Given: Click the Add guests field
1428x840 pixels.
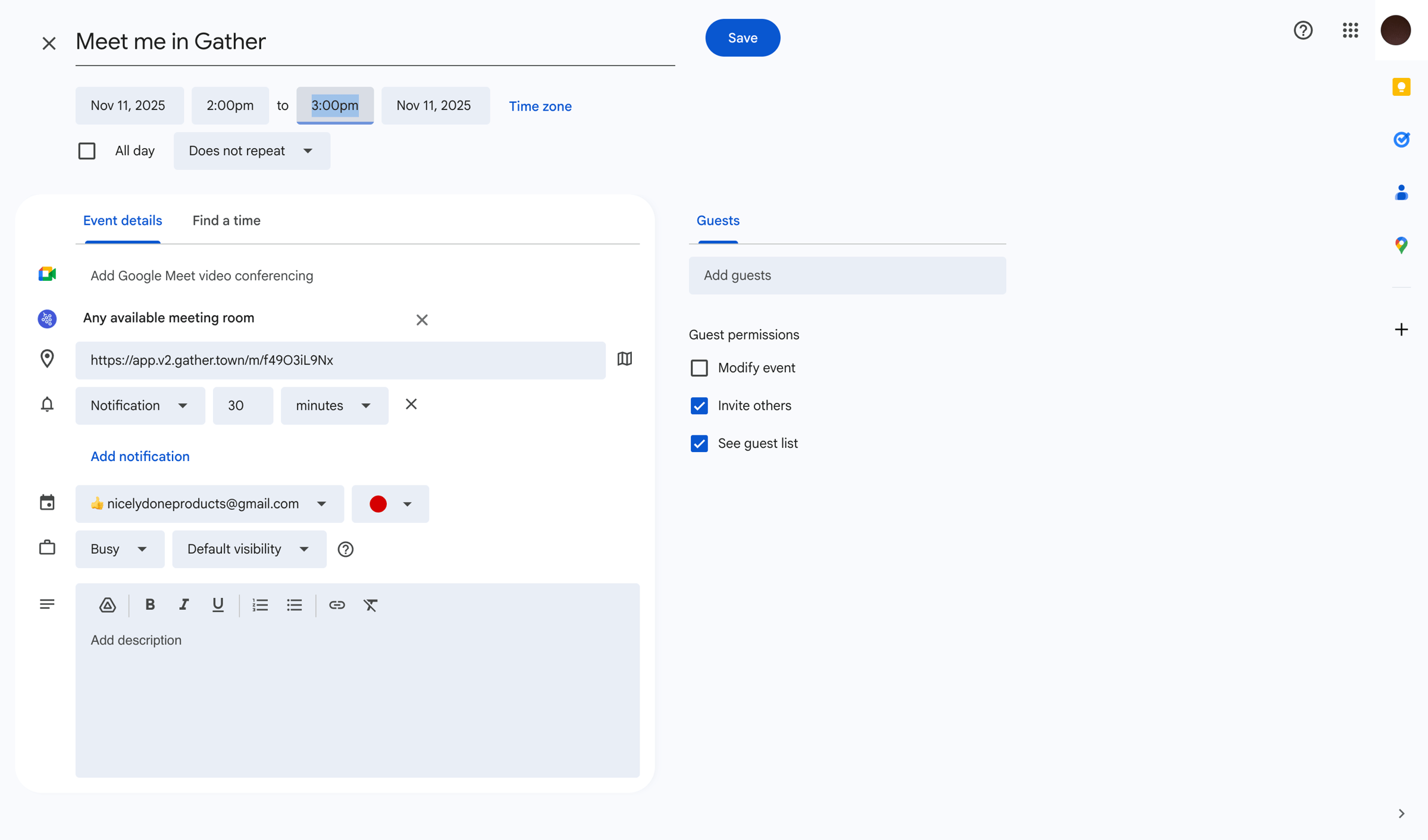Looking at the screenshot, I should pyautogui.click(x=847, y=275).
